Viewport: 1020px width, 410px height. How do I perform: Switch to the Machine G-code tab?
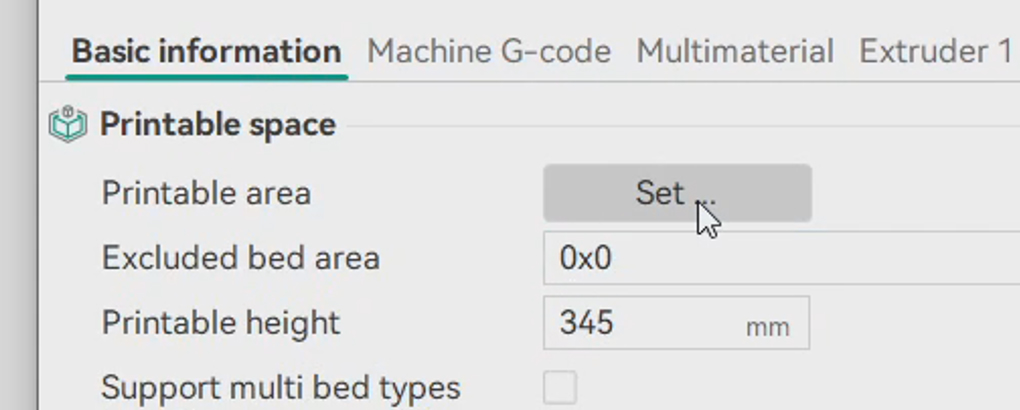point(489,51)
